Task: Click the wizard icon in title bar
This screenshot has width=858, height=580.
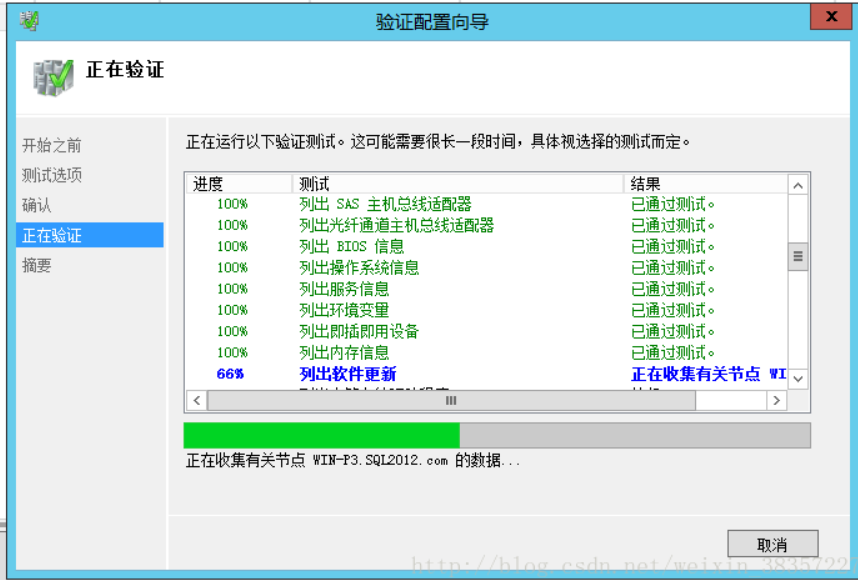Action: (29, 20)
